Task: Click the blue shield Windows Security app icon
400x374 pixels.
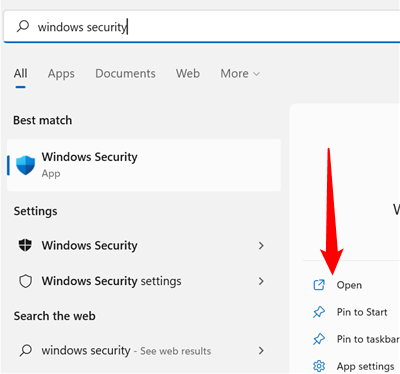Action: [x=25, y=165]
